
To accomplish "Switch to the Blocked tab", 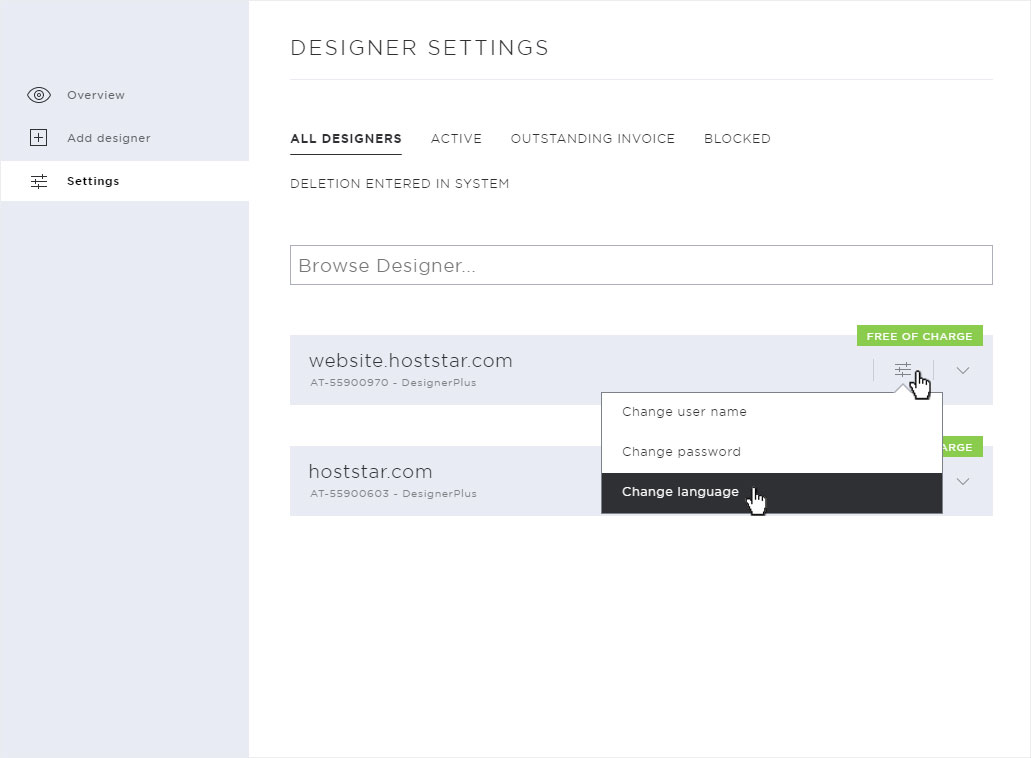I will coord(737,139).
